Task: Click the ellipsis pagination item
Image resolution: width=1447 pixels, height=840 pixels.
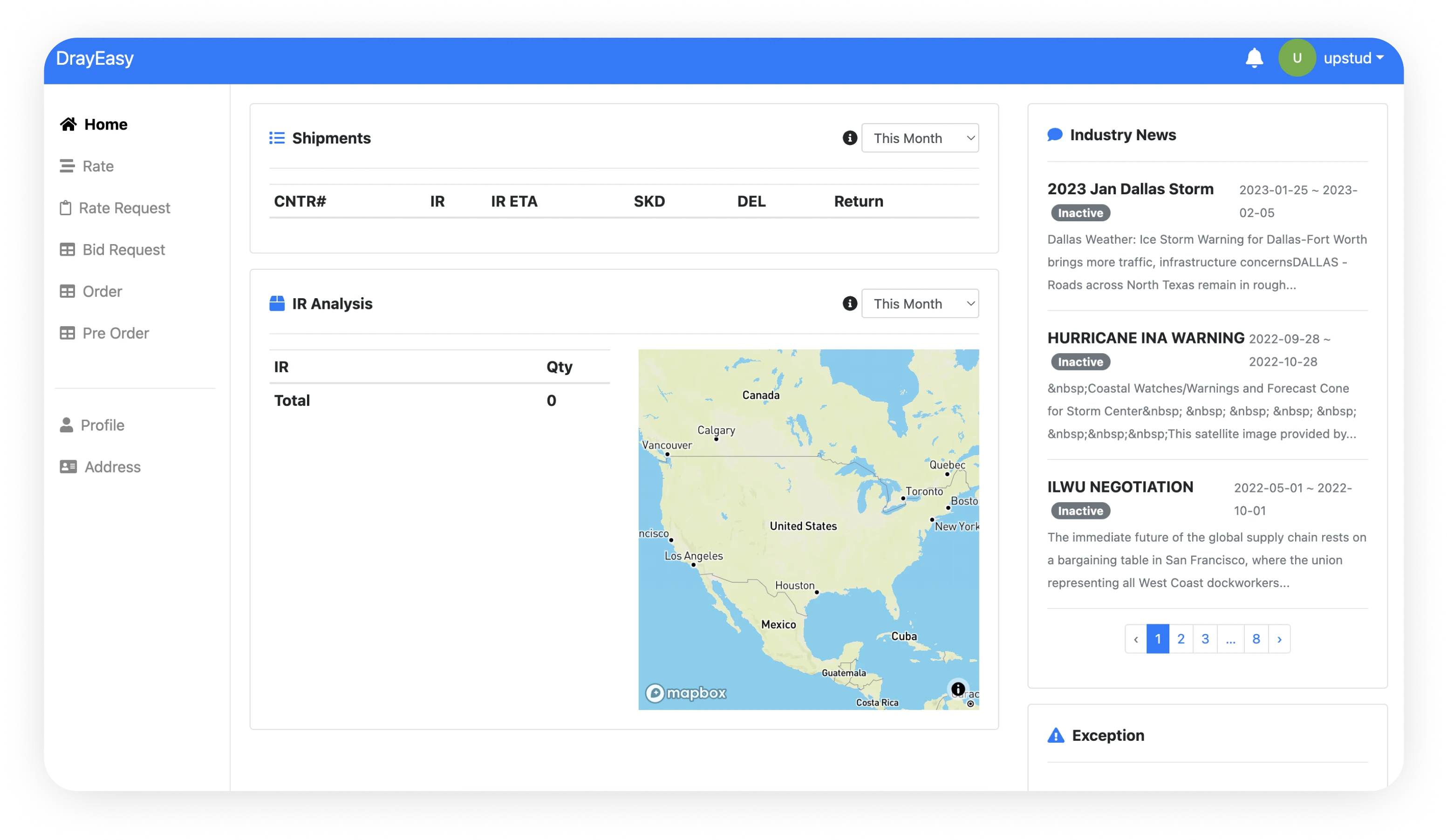Action: (1230, 638)
